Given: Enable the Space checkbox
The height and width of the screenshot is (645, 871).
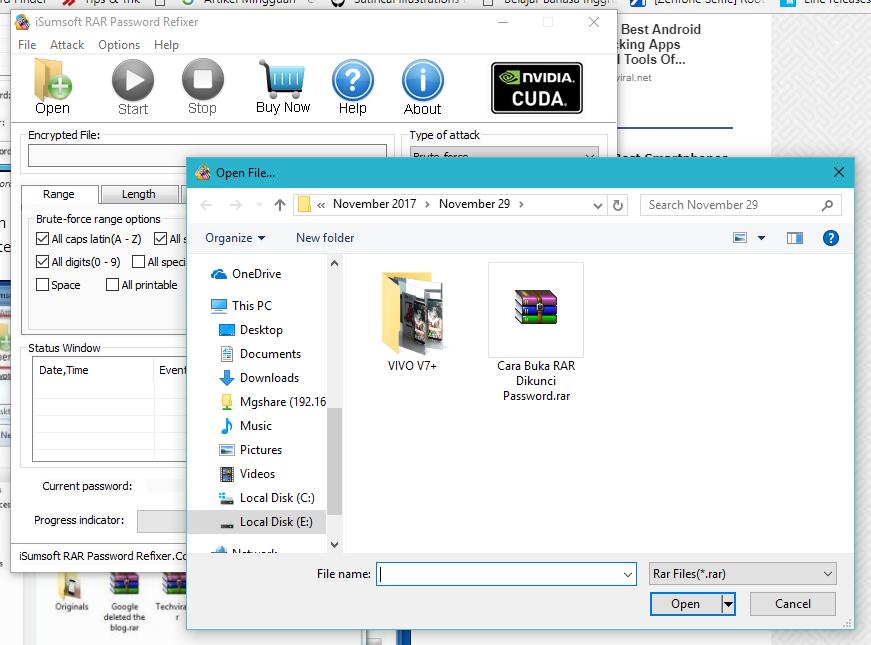Looking at the screenshot, I should tap(42, 284).
